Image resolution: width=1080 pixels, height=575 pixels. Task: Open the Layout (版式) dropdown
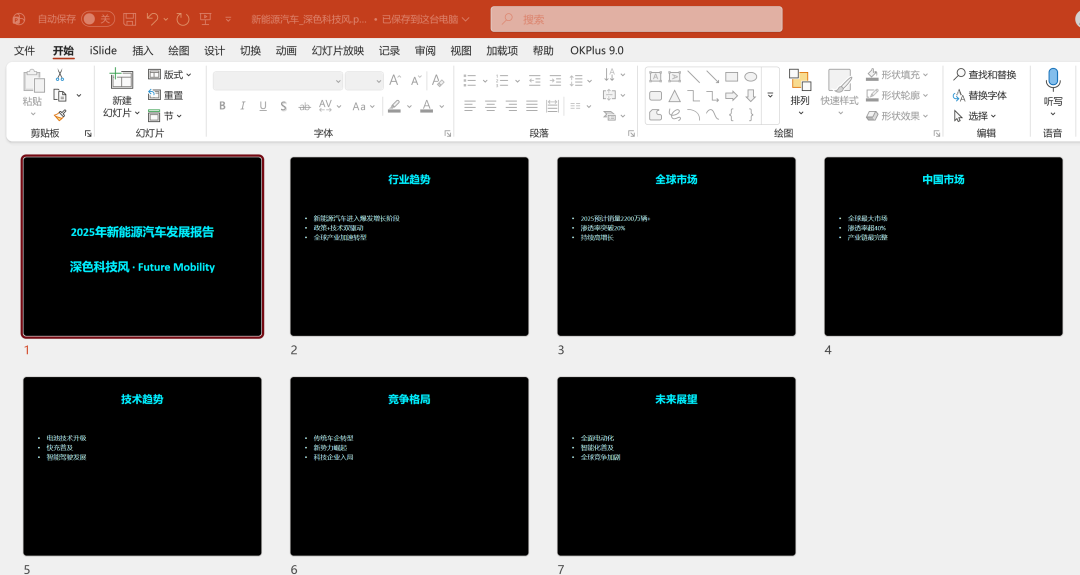[169, 74]
